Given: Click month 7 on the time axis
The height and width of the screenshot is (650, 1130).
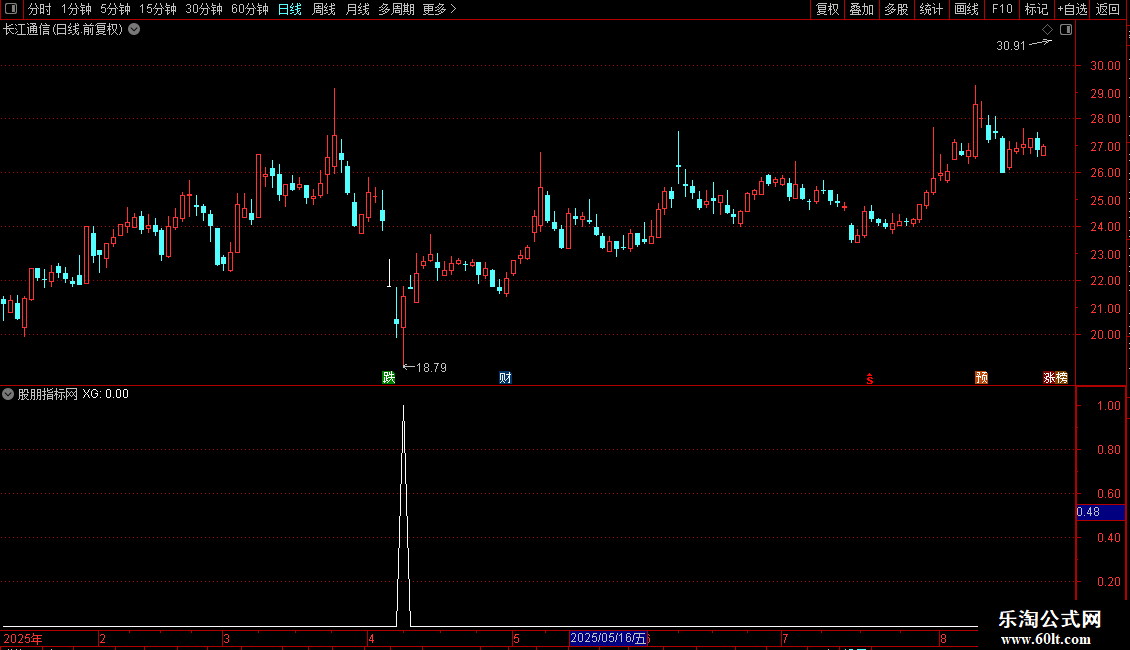Looking at the screenshot, I should 785,638.
